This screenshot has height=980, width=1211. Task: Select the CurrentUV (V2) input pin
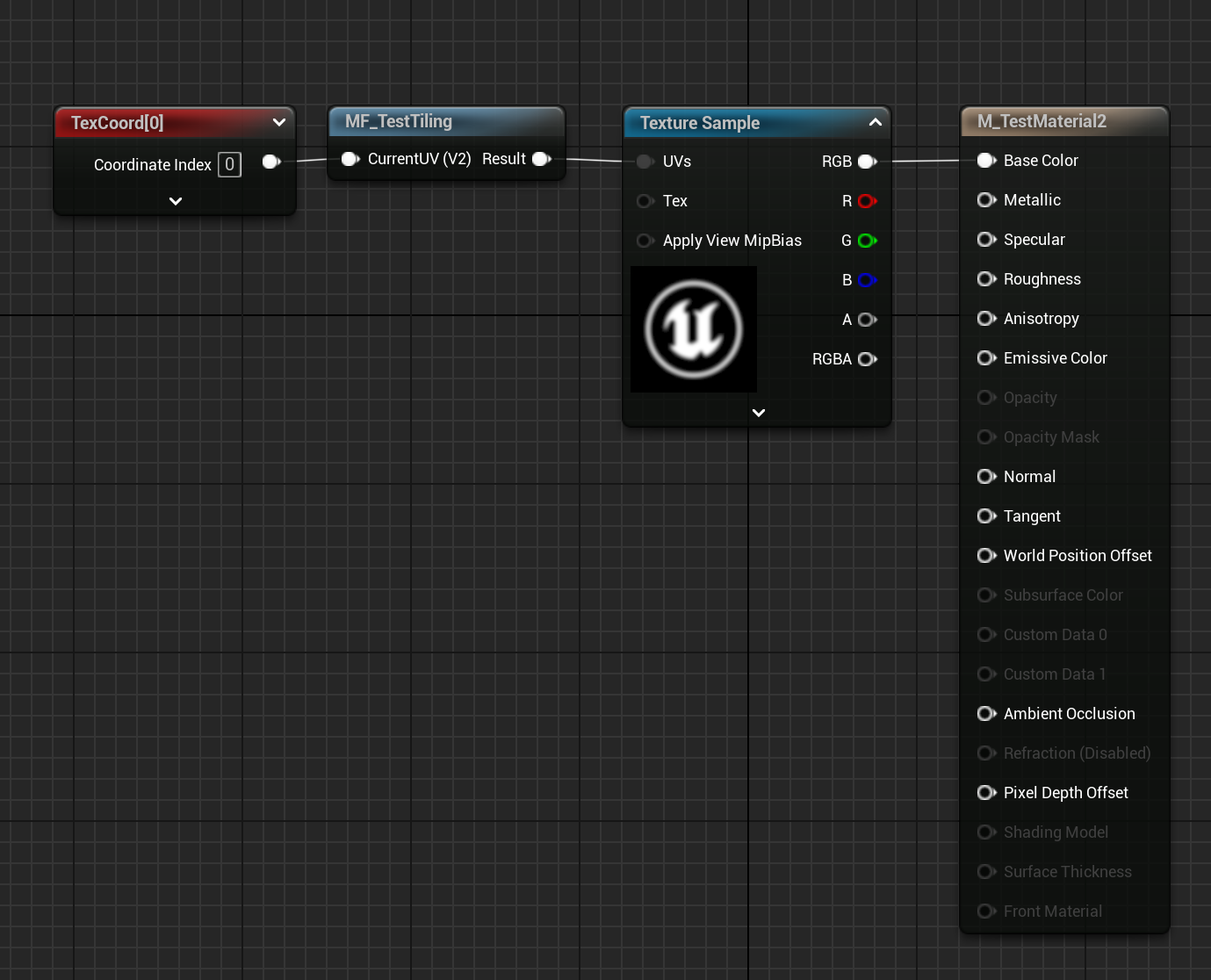tap(350, 159)
